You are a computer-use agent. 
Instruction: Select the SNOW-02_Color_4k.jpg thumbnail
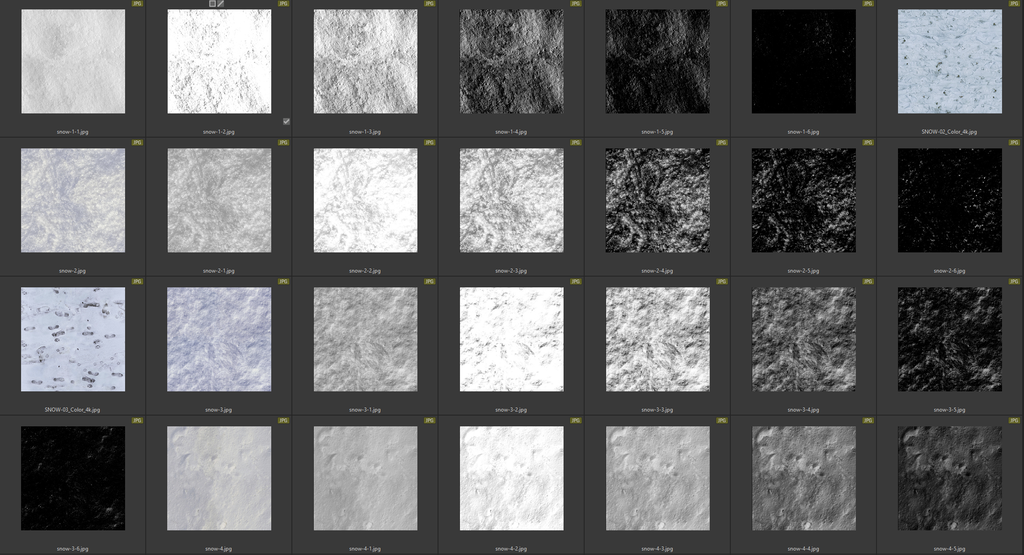[949, 62]
